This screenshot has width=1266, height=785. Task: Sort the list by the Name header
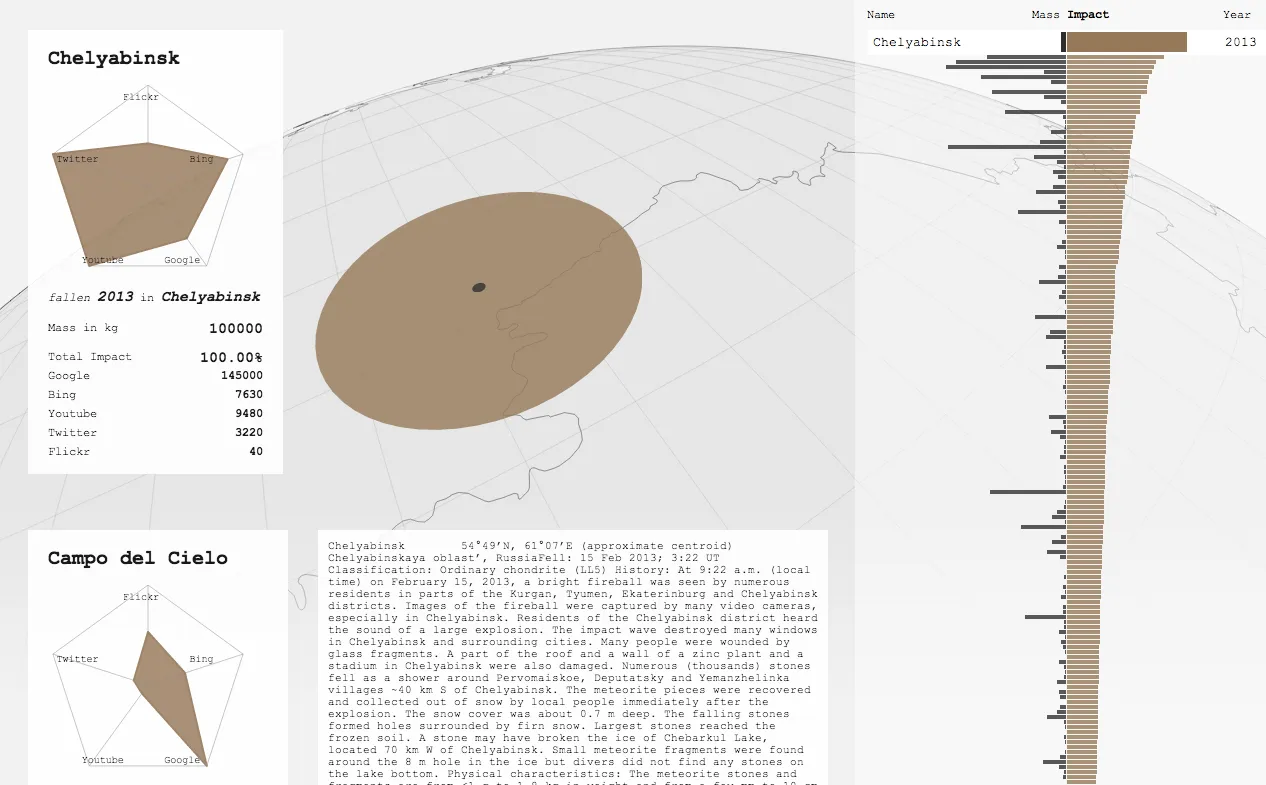point(880,15)
